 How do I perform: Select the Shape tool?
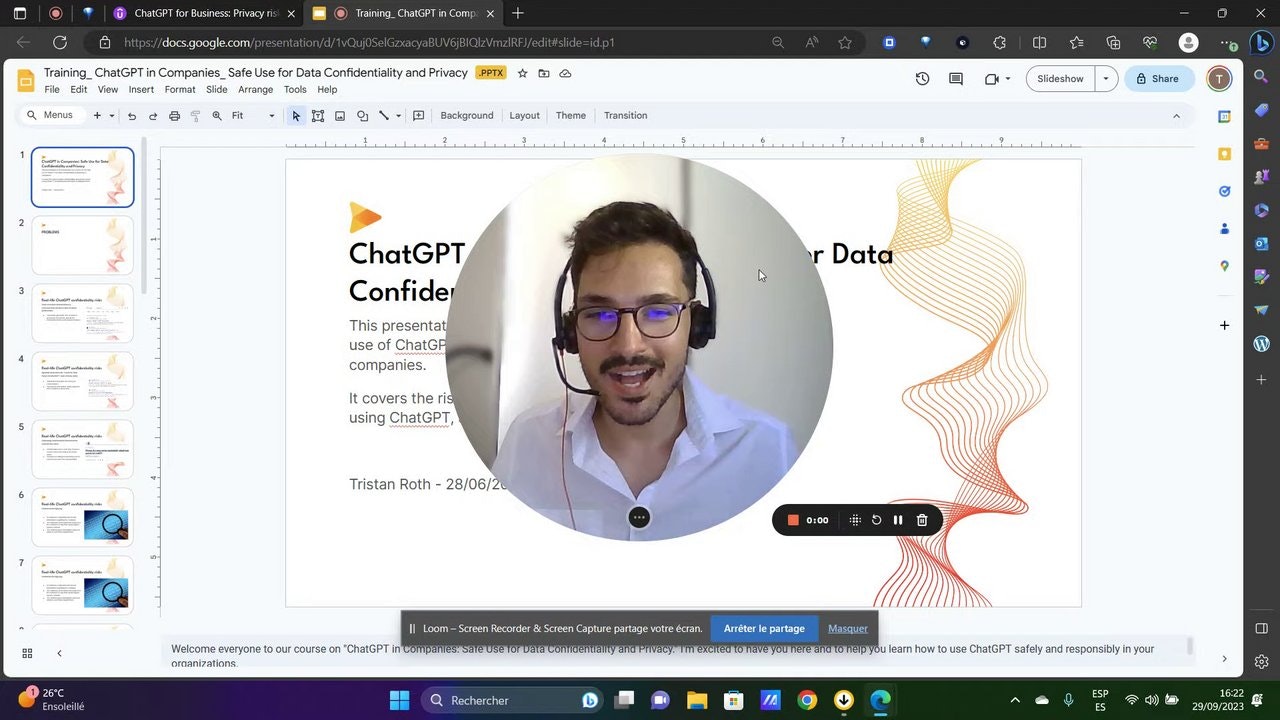tap(362, 115)
